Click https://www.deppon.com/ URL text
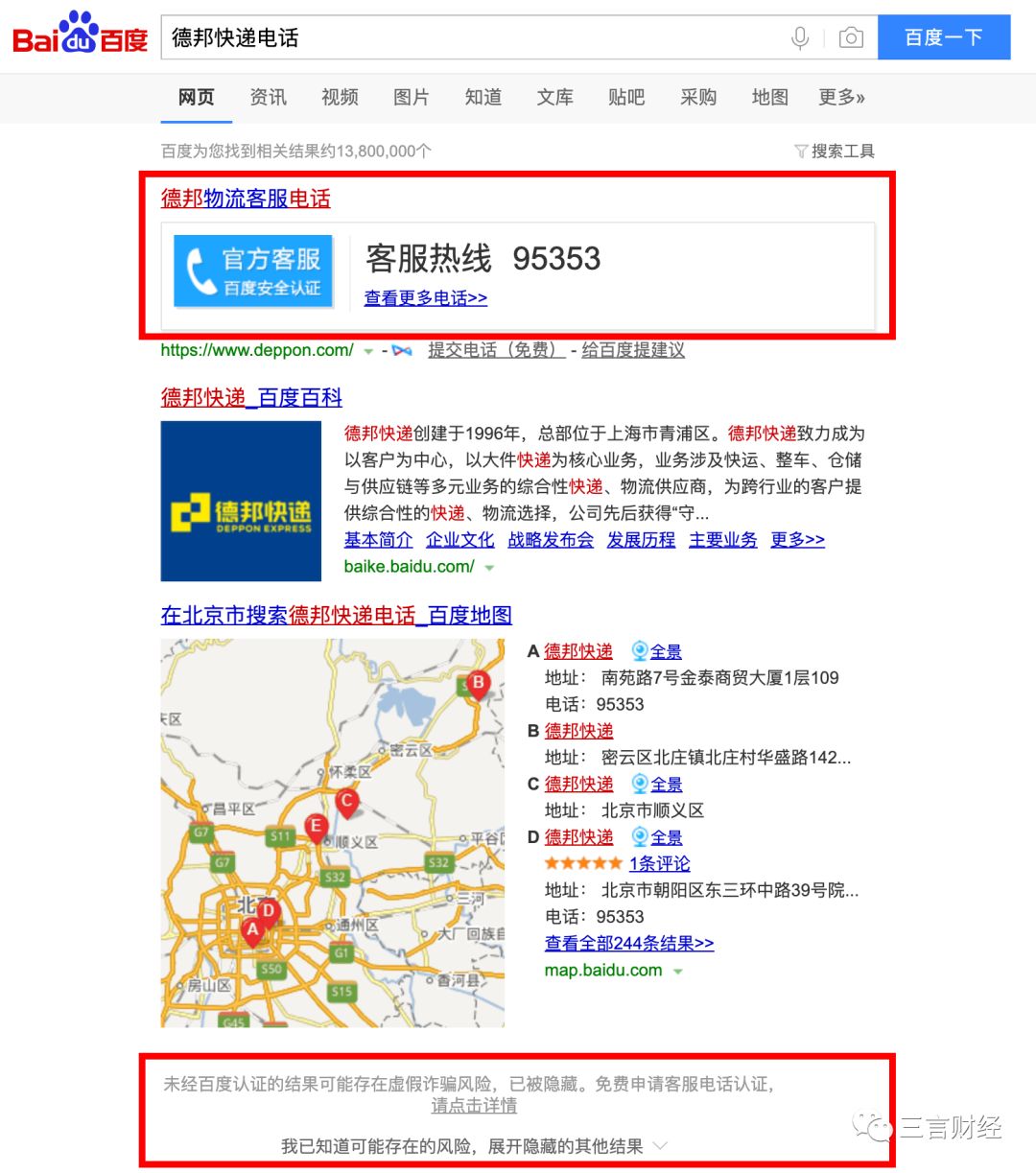This screenshot has width=1036, height=1173. pos(257,350)
